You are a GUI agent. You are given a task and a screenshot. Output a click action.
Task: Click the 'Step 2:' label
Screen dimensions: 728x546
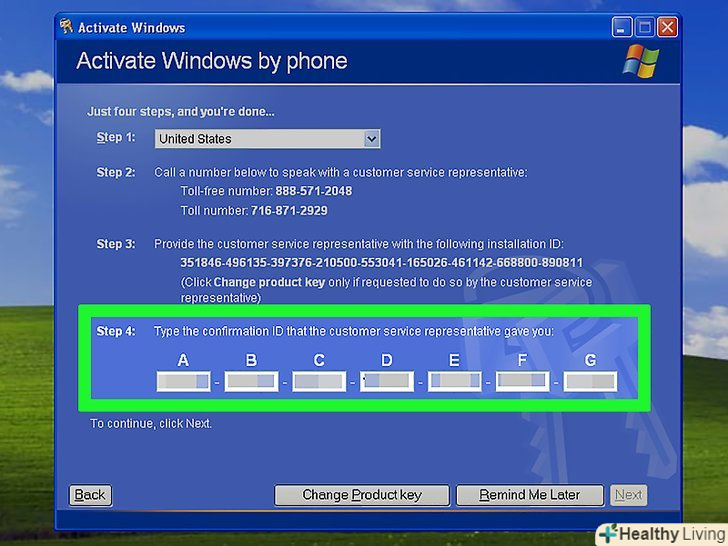(116, 172)
